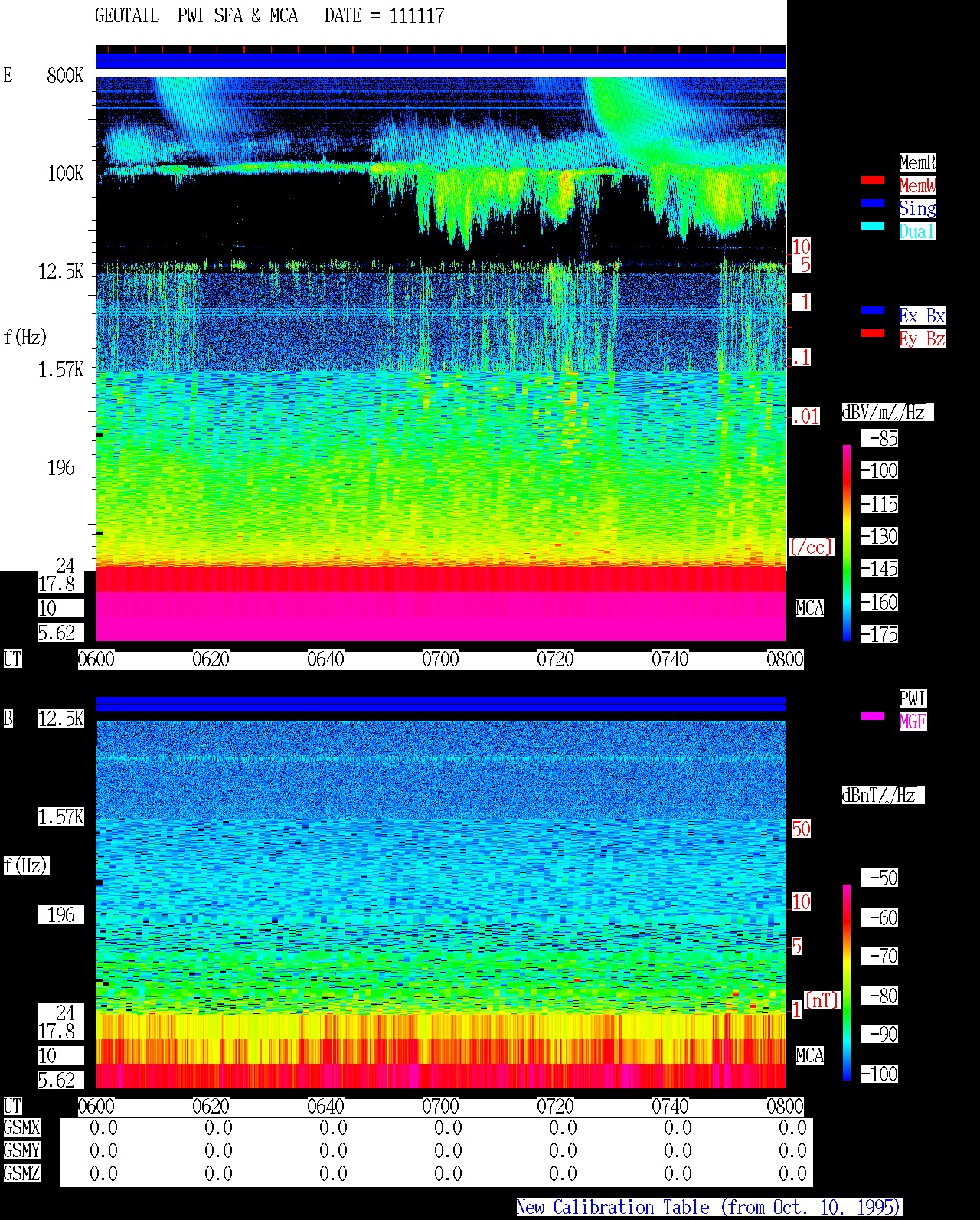Click 0640 on lower panel time axis

point(325,1107)
